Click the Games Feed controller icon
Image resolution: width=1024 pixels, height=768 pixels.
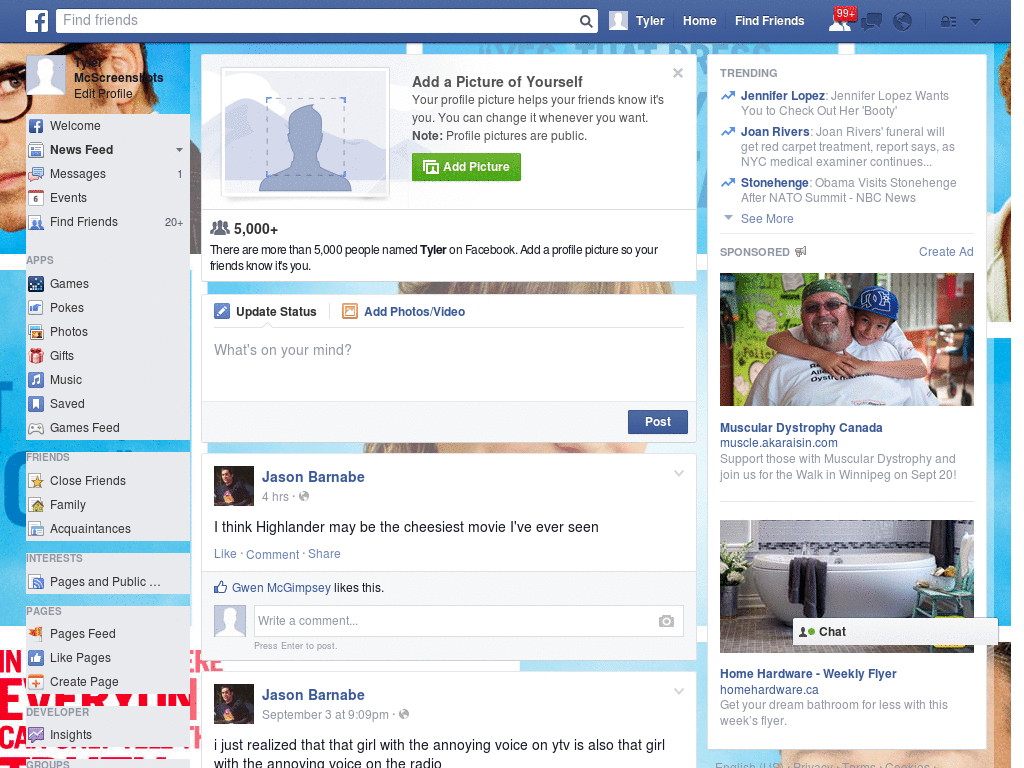pos(36,428)
